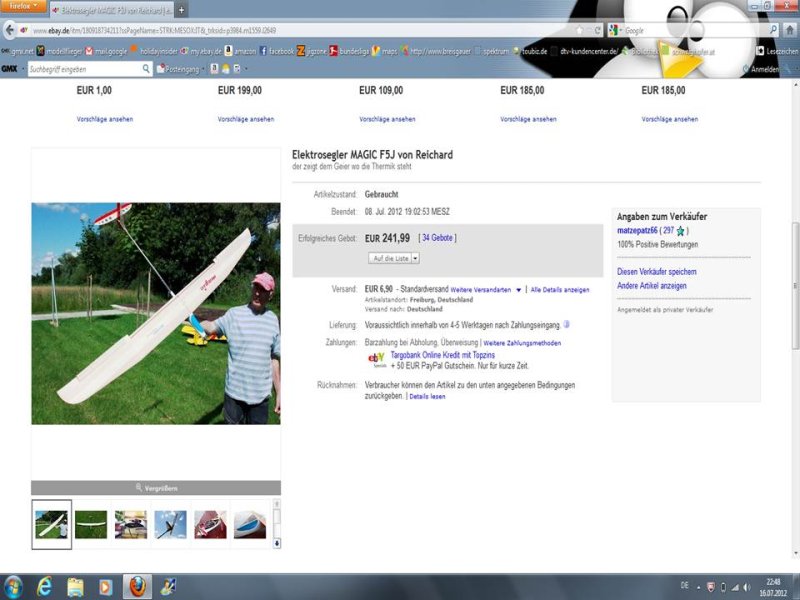Open the volume control in system tray
Screen dimensions: 800x600
747,587
